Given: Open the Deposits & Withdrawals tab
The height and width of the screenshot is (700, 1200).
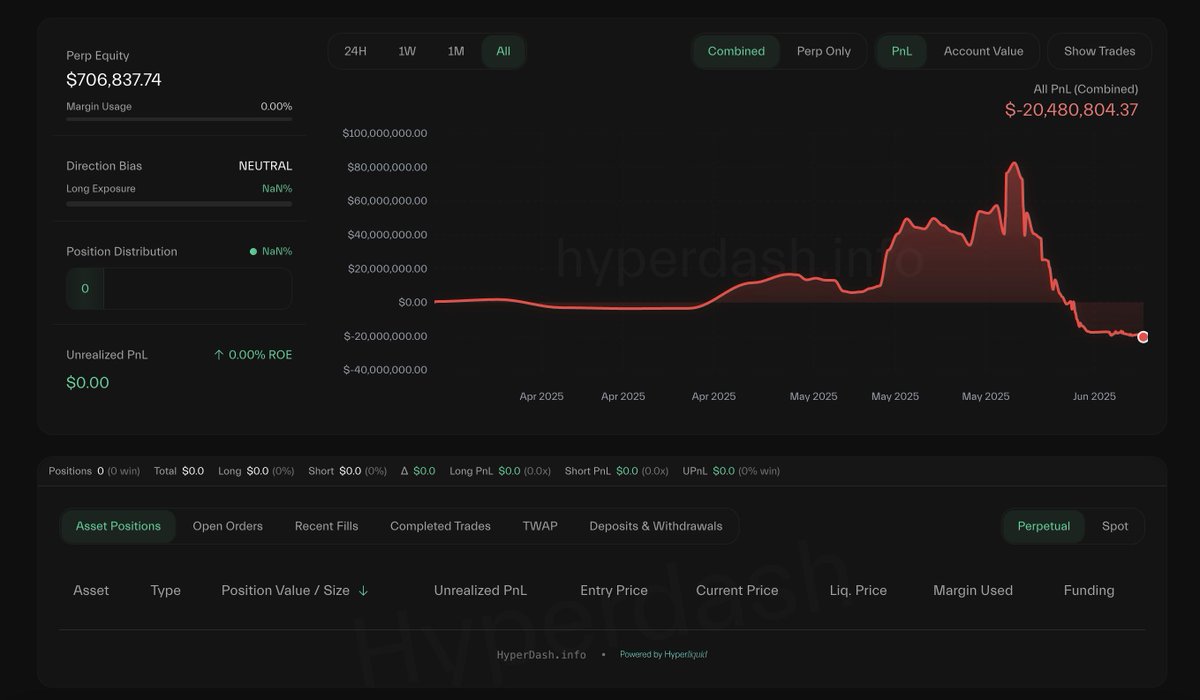Looking at the screenshot, I should click(x=656, y=526).
